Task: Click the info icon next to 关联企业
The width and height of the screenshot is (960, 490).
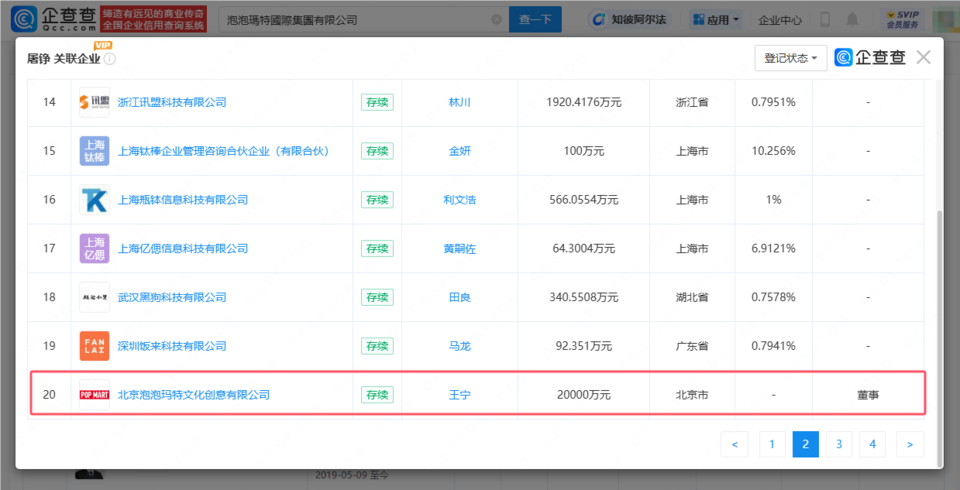Action: pyautogui.click(x=110, y=59)
